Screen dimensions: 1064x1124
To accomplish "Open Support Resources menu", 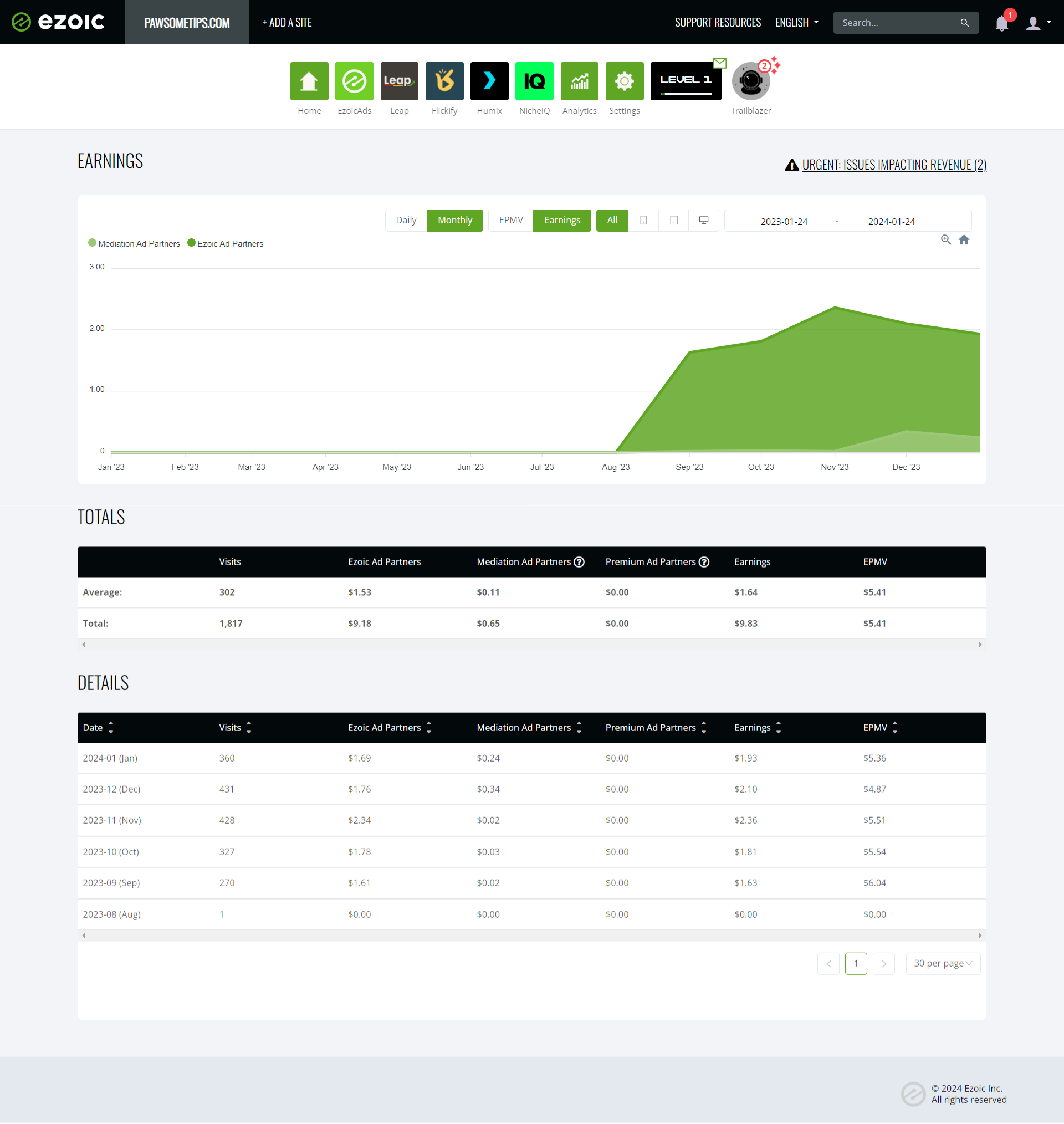I will [718, 23].
